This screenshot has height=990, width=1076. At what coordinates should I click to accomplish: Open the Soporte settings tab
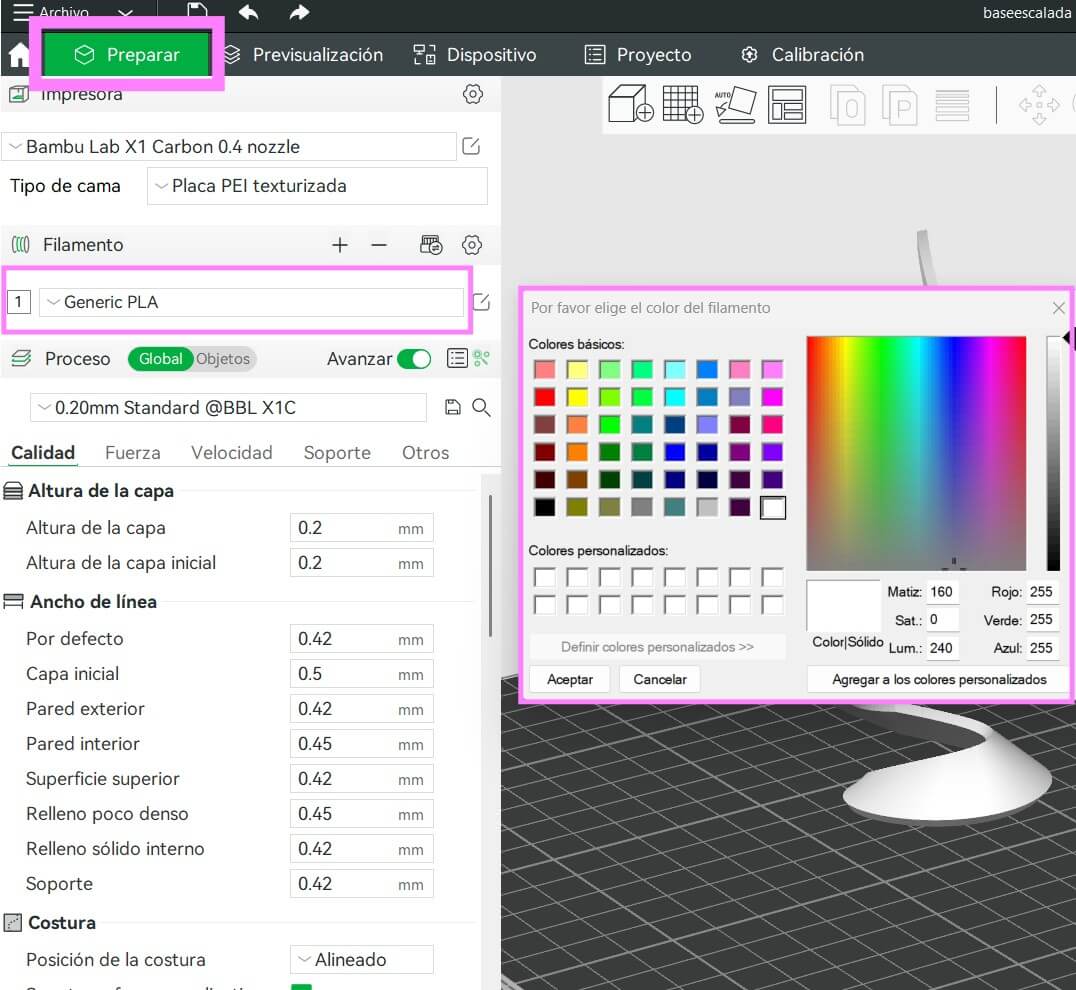tap(337, 453)
